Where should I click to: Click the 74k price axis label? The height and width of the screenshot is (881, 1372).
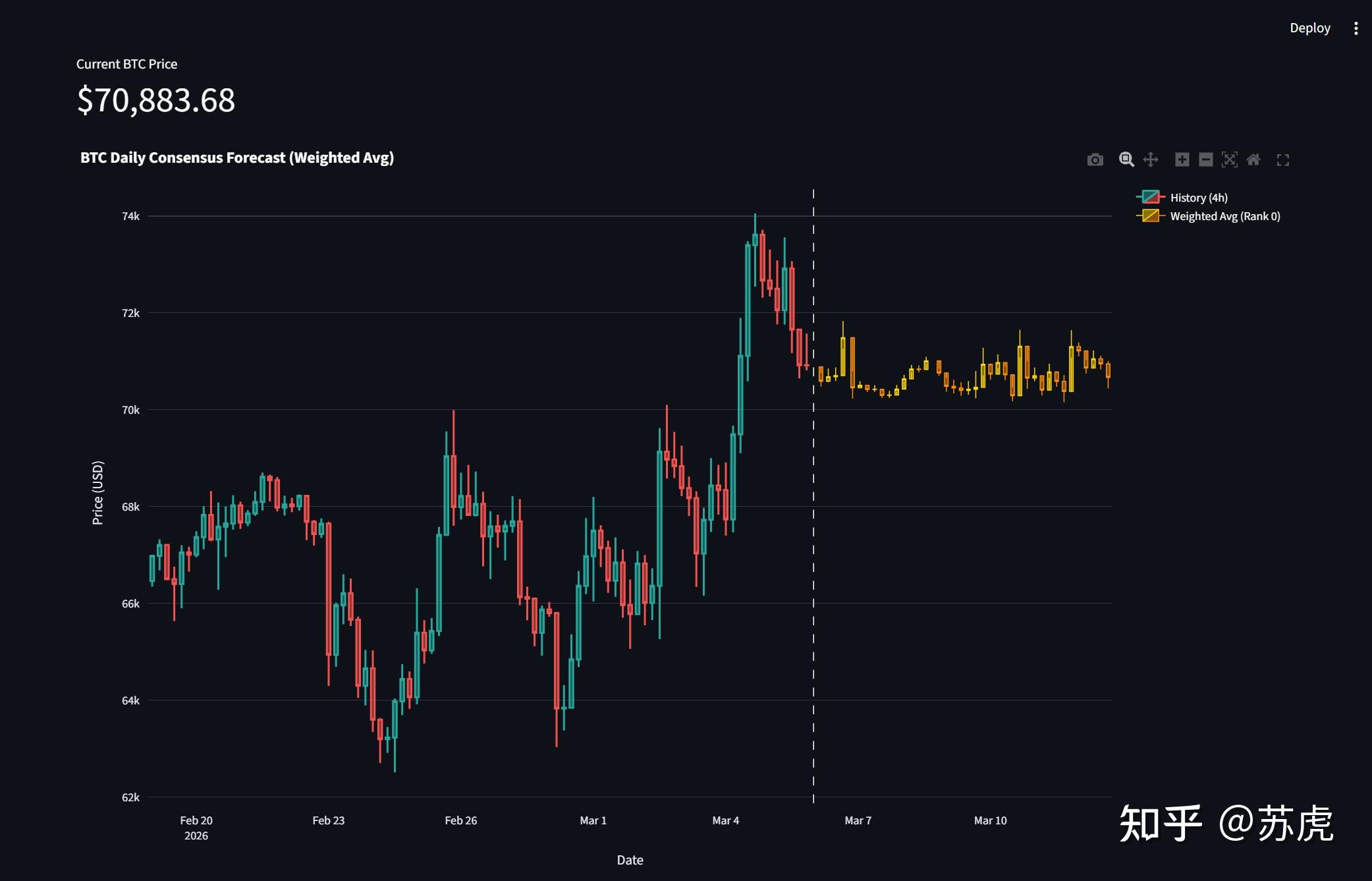point(130,216)
